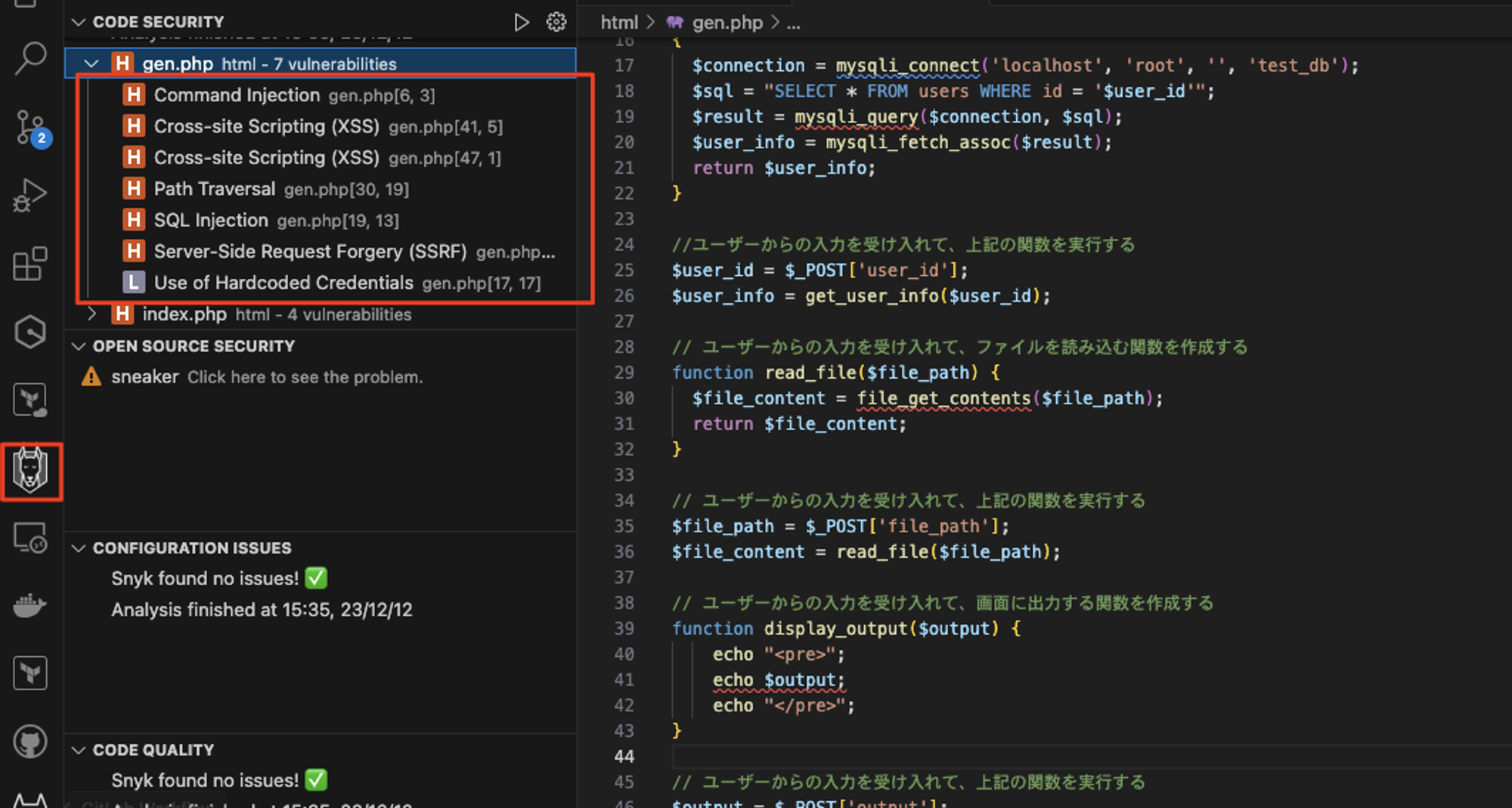Click 'Snyk found no issues!' under Configuration Issues
The image size is (1512, 808).
coord(219,578)
